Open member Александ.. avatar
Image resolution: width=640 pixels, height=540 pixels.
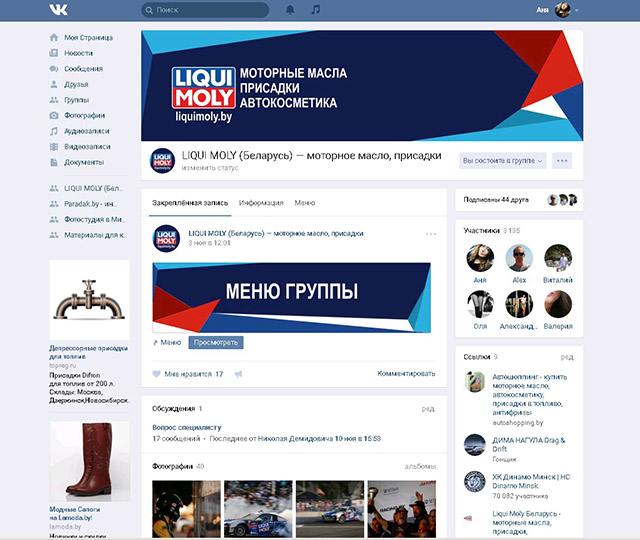[519, 304]
